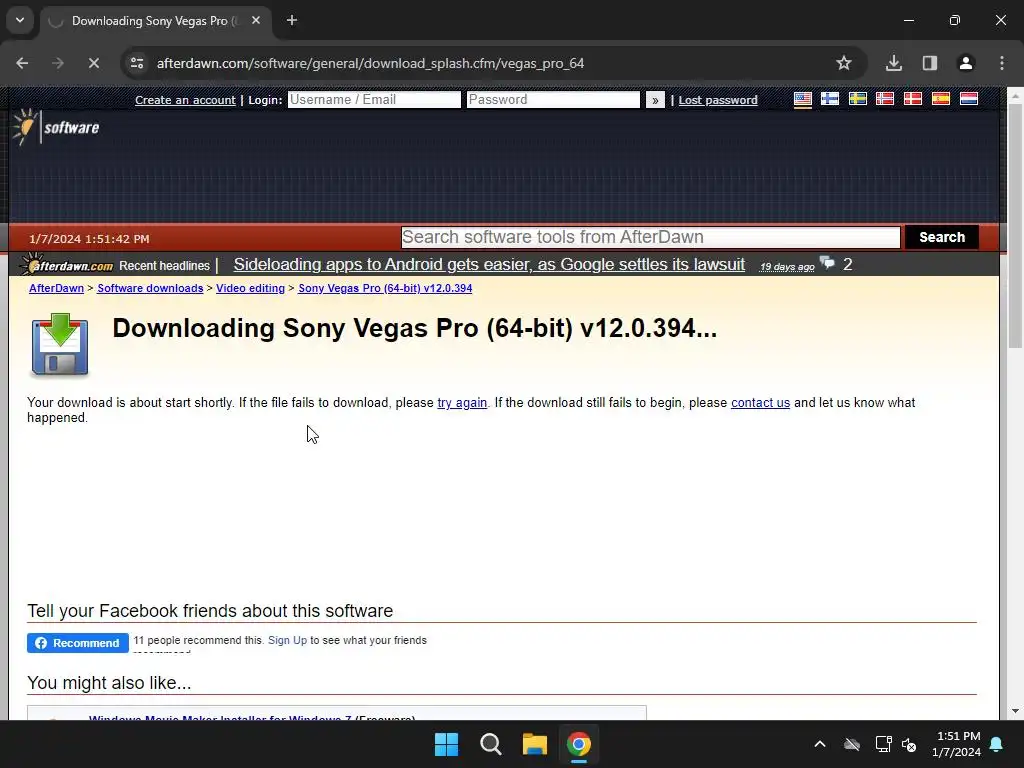Open site information icon in the address bar
The height and width of the screenshot is (768, 1024).
click(137, 63)
